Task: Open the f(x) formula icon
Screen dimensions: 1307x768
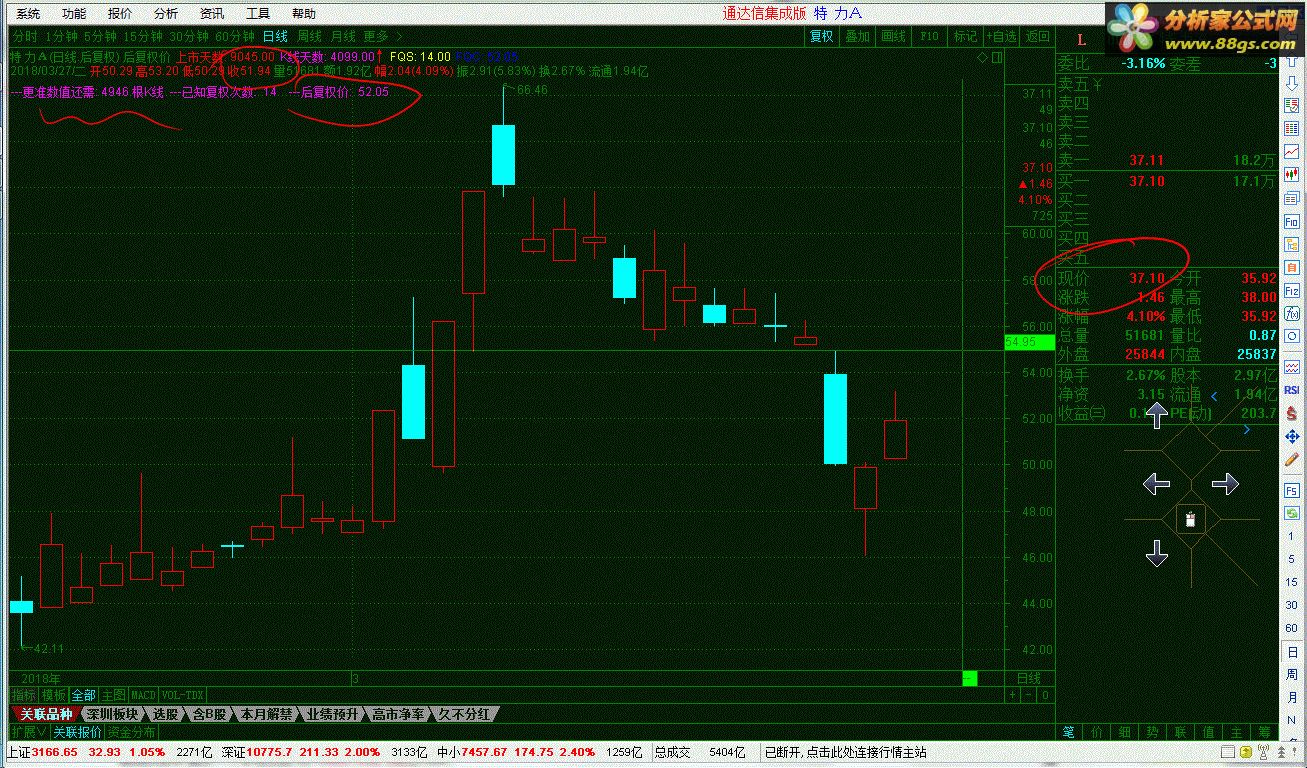Action: tap(1292, 313)
